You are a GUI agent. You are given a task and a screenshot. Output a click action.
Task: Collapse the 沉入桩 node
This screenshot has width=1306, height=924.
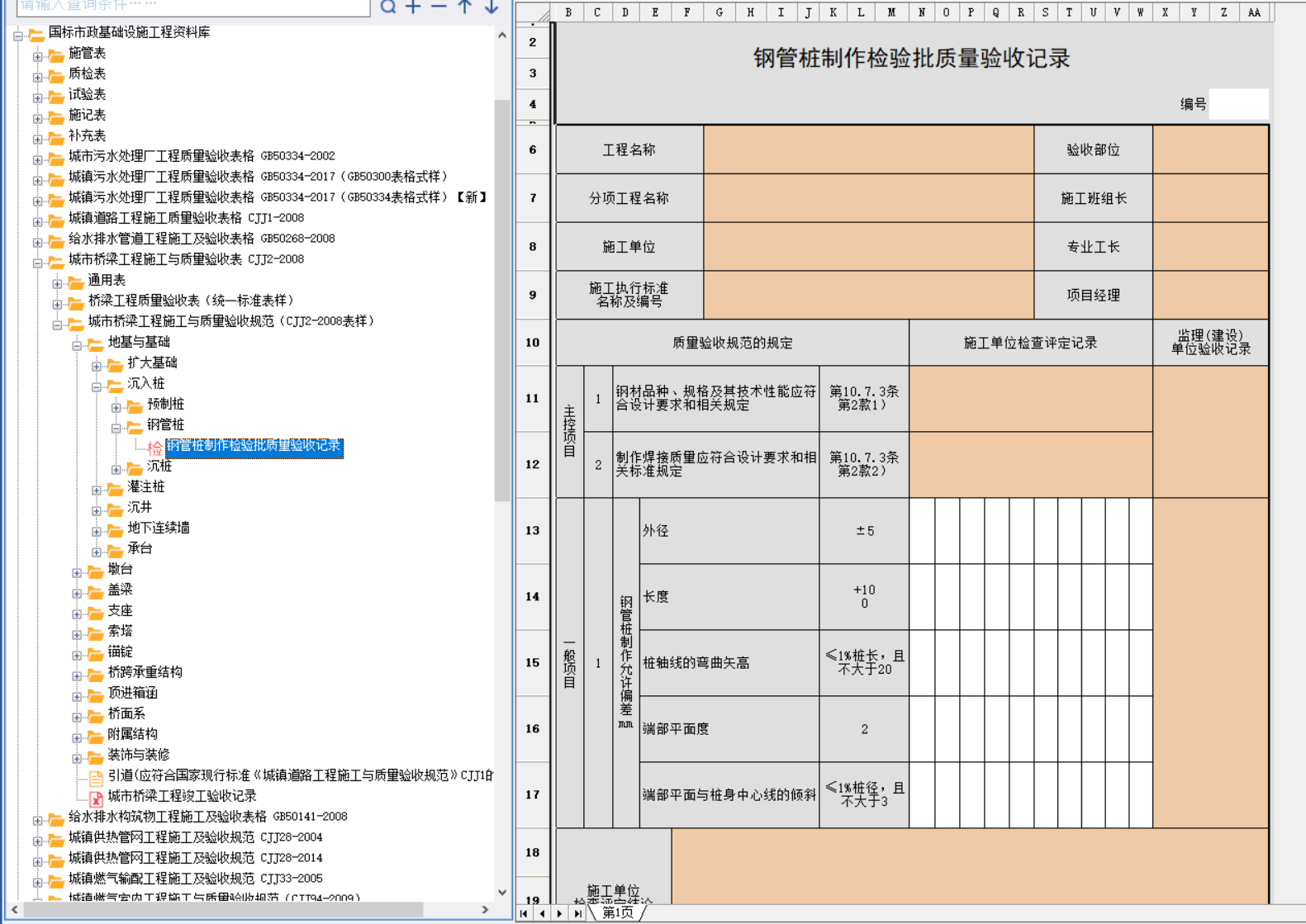pyautogui.click(x=97, y=386)
